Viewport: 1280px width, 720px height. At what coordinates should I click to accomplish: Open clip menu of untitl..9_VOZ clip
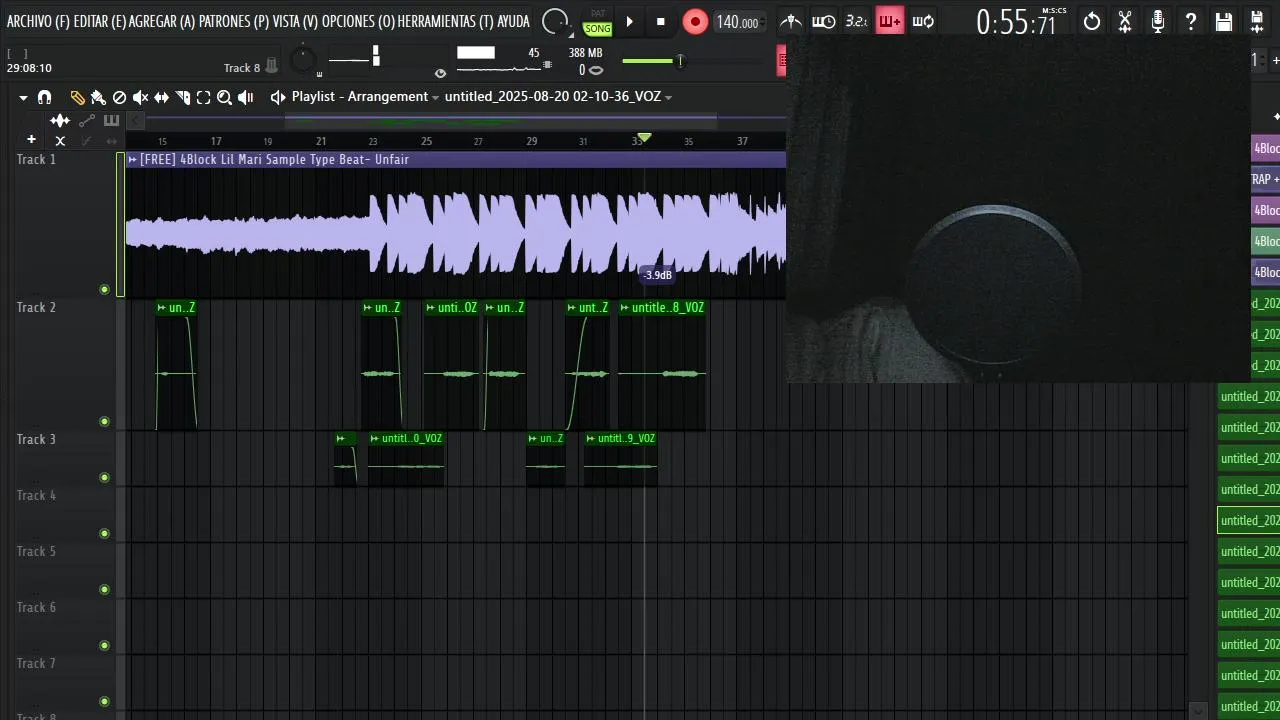tap(590, 438)
